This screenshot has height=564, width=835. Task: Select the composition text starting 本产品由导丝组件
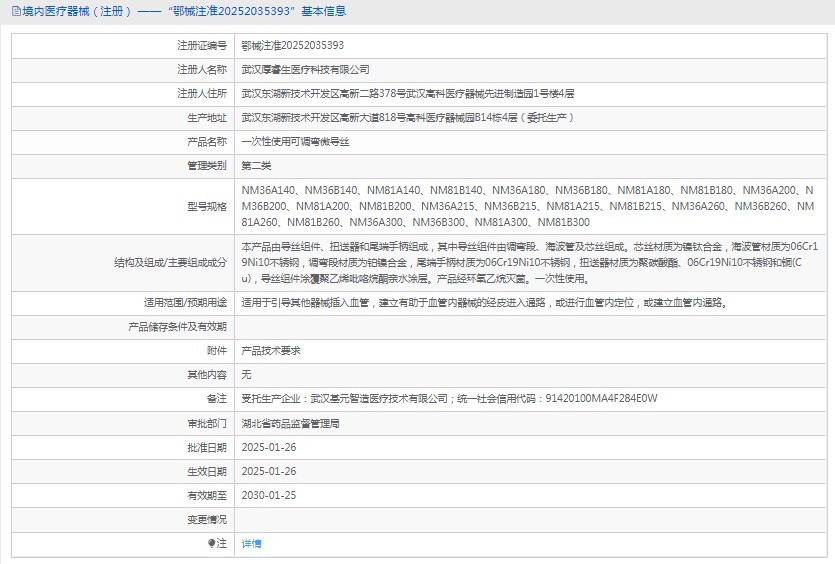tap(529, 263)
